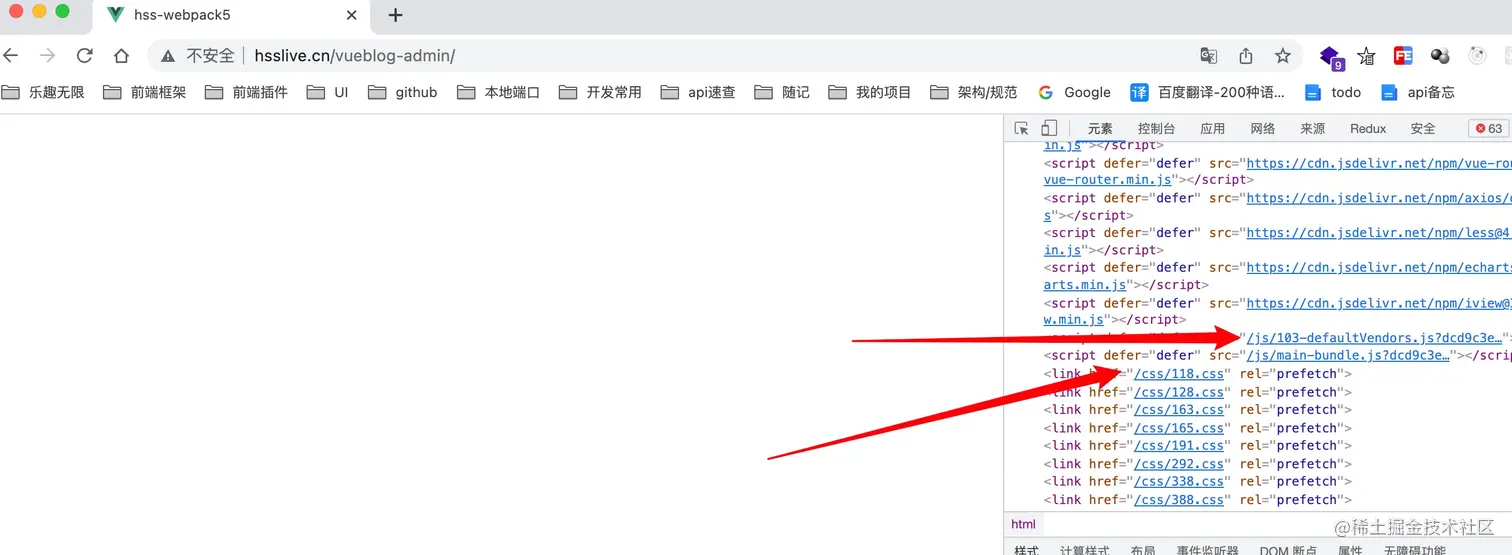Open the /css/128.css link
This screenshot has height=555, width=1512.
1179,393
